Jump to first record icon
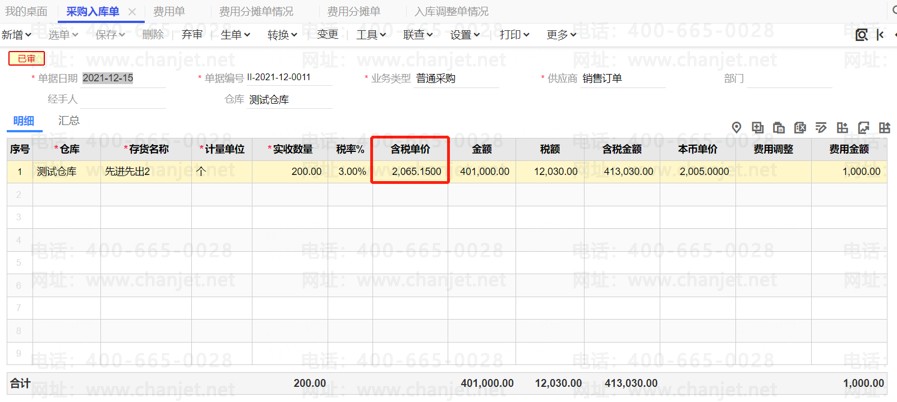The height and width of the screenshot is (402, 897). point(880,35)
